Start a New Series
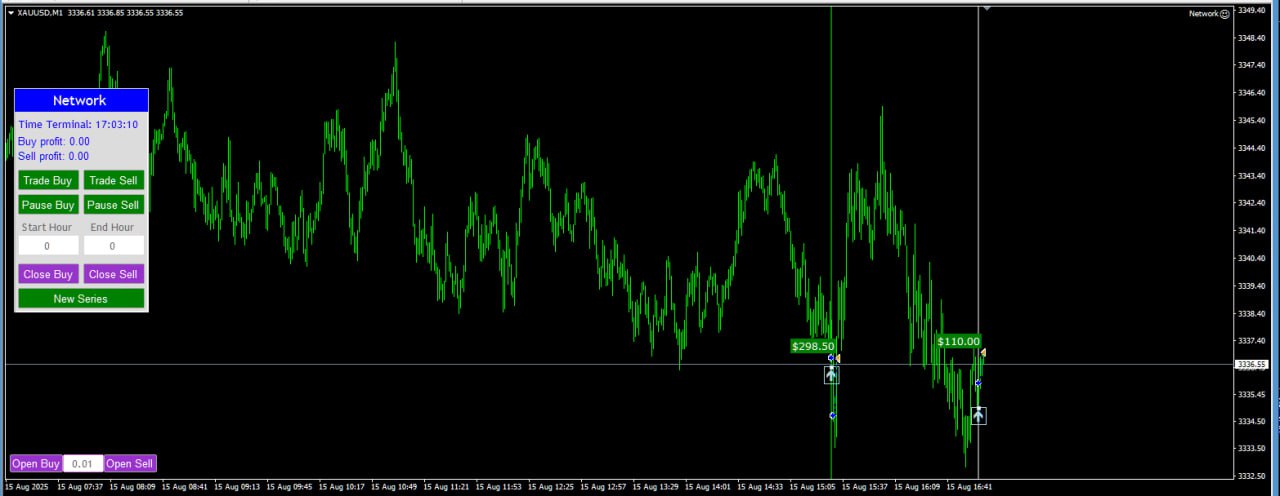Screen dimensions: 1280x496 [81, 298]
